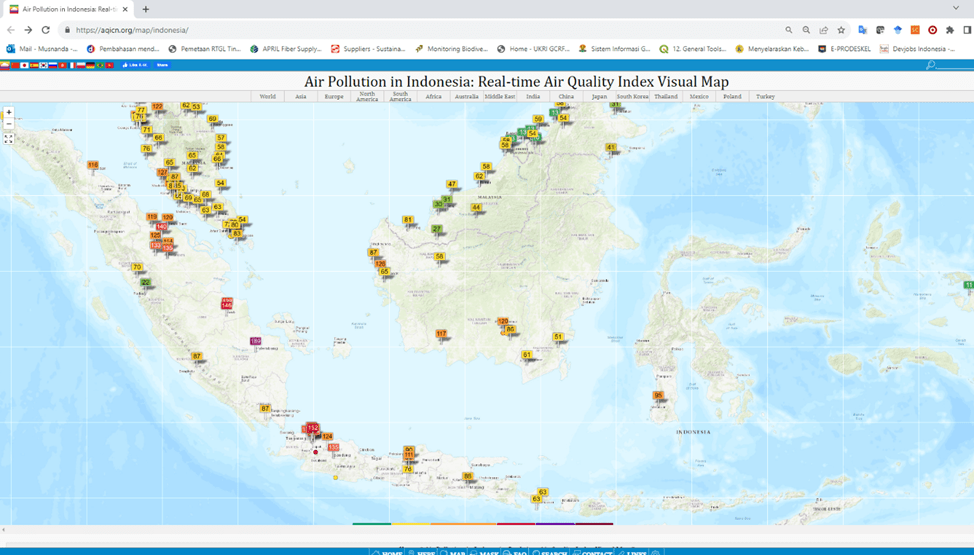Open the browser tab search chevron
974x555 pixels.
(x=956, y=9)
